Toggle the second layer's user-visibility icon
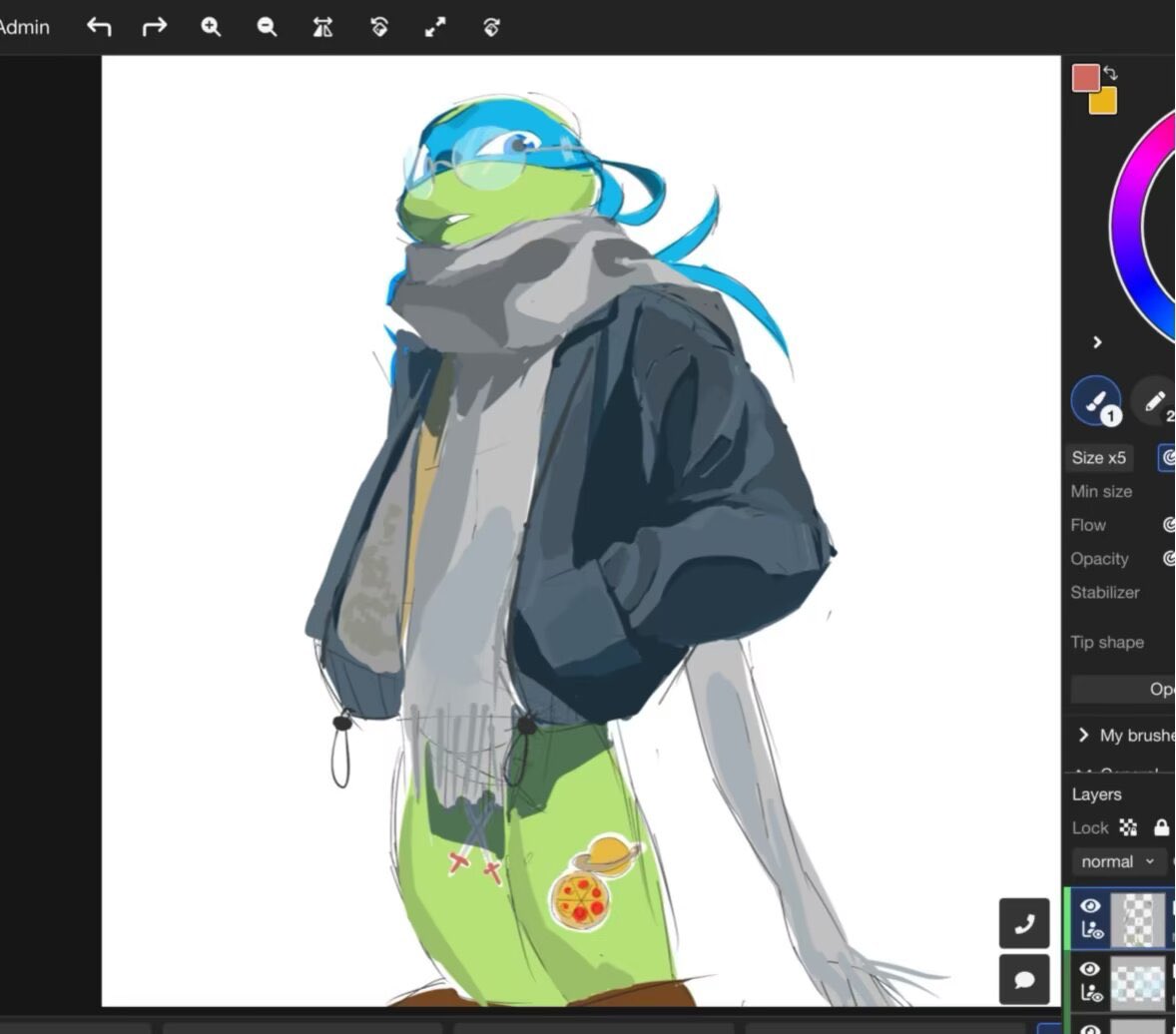 point(1091,993)
